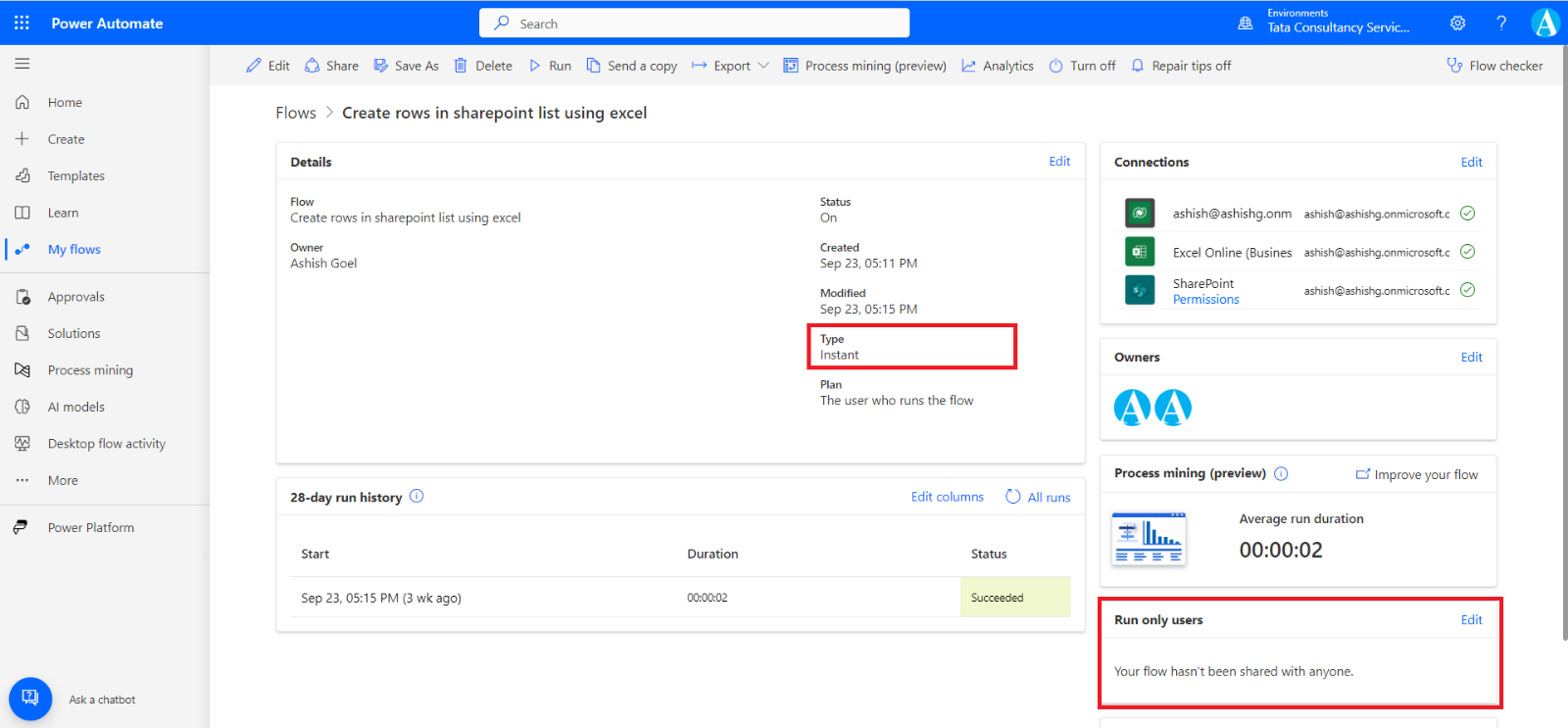Turn off the flow

point(1082,66)
